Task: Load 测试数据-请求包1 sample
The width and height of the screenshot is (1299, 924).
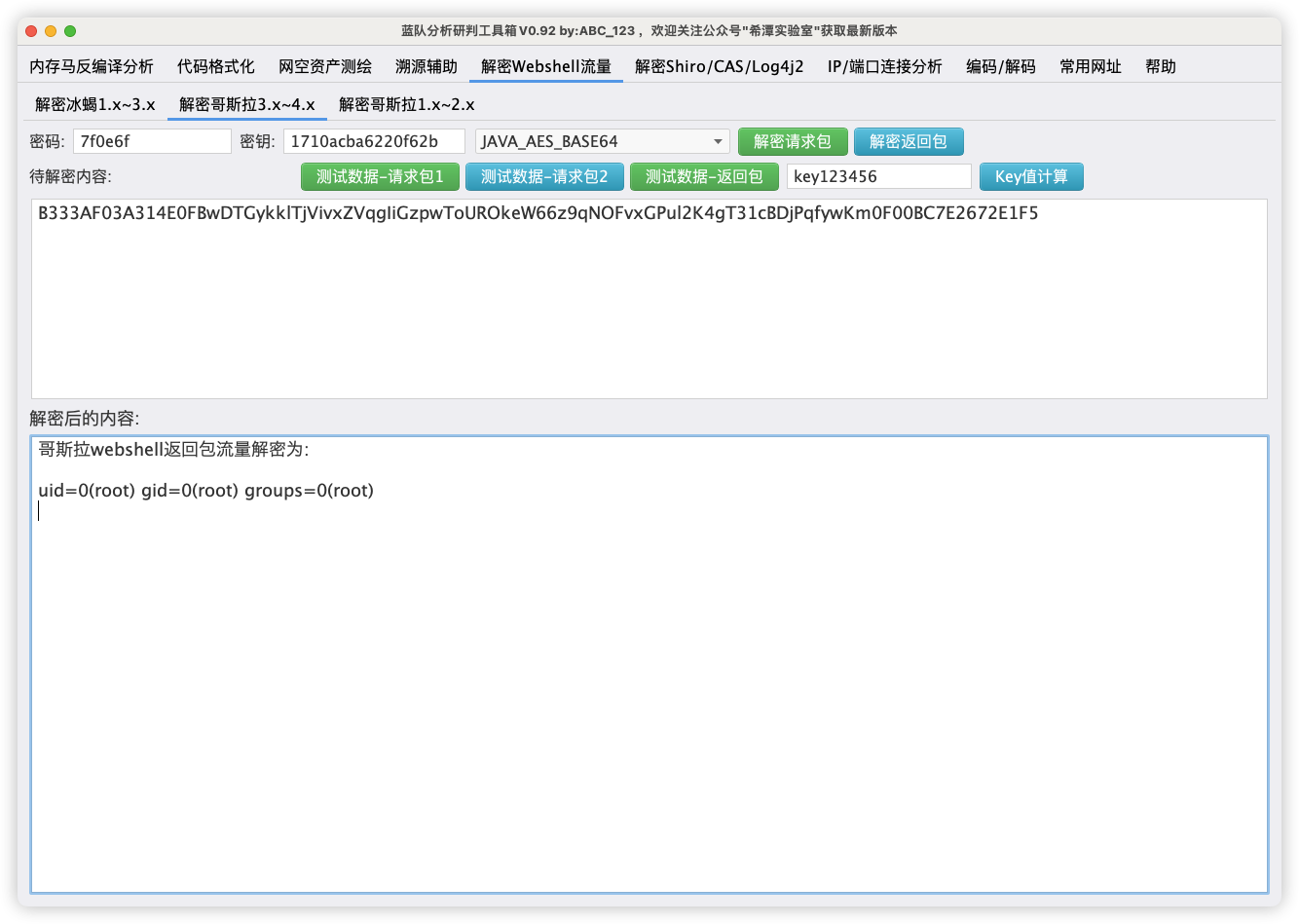Action: click(380, 176)
